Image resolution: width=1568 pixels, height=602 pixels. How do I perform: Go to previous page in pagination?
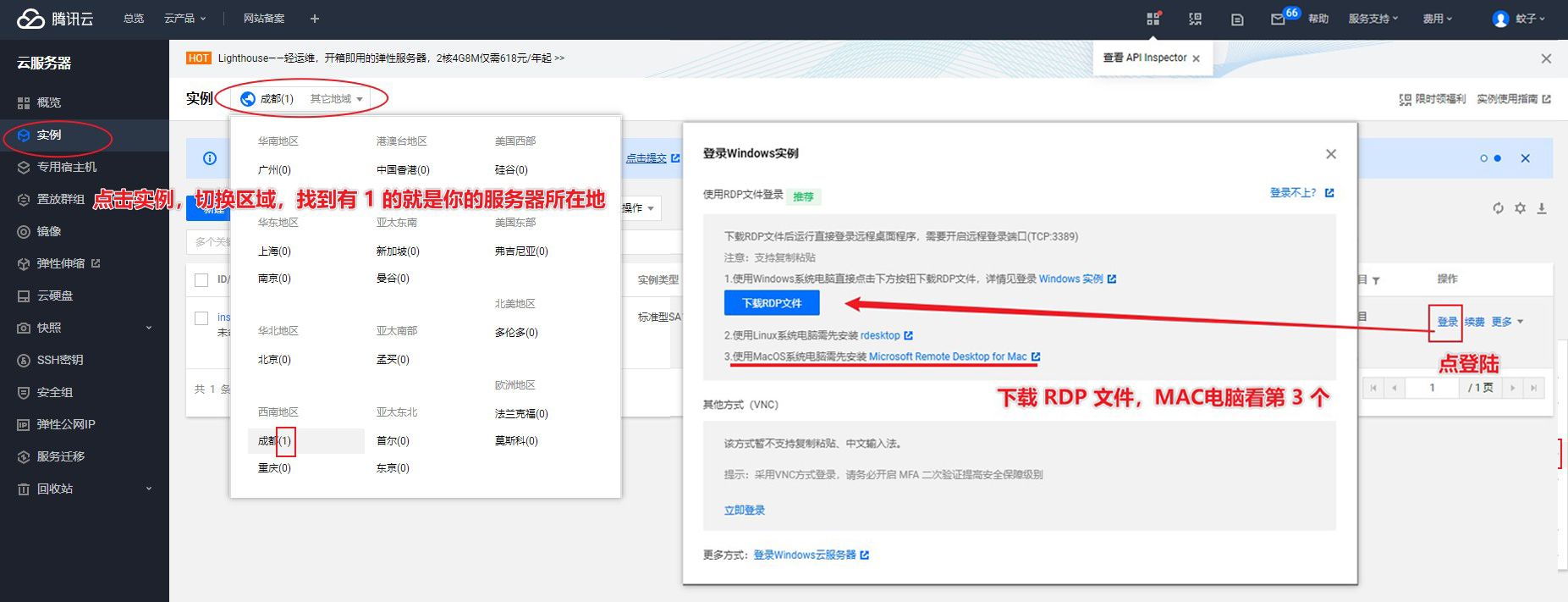[x=1395, y=388]
